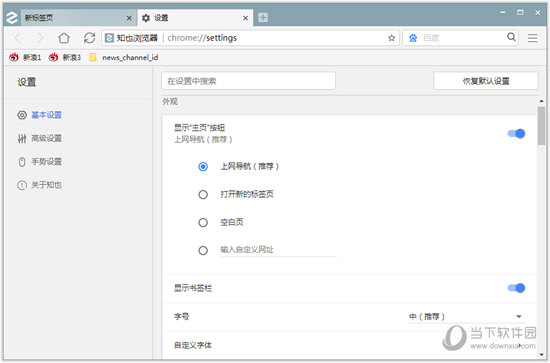Select the custom URL radio option
Image resolution: width=550 pixels, height=363 pixels.
pyautogui.click(x=203, y=251)
